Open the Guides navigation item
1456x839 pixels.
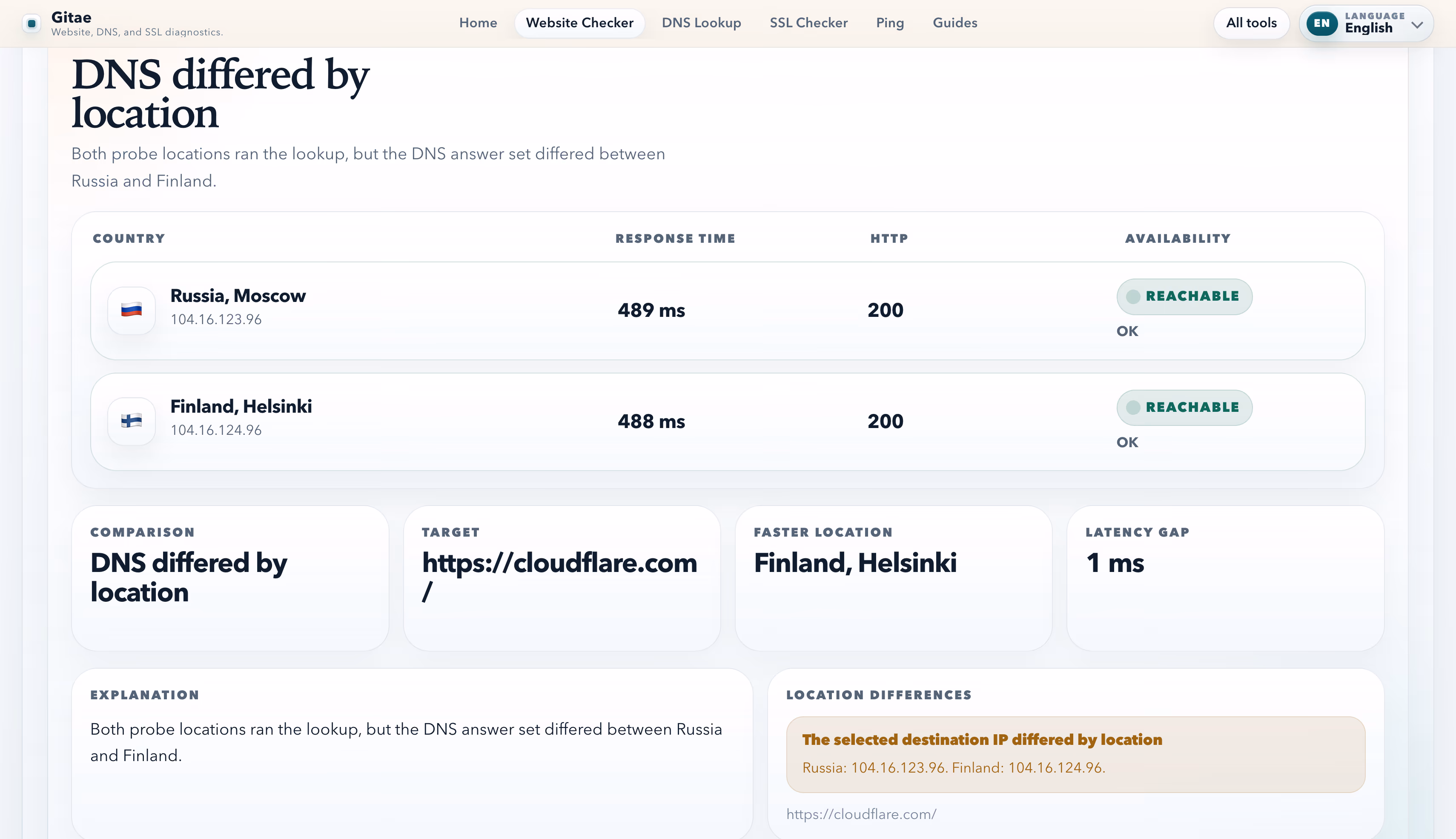[x=954, y=23]
